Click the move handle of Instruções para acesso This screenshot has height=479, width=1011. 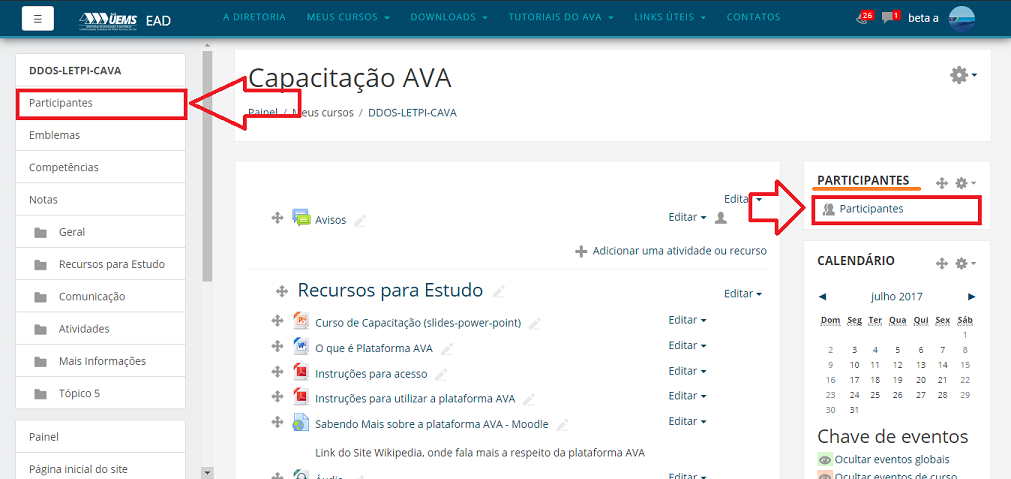coord(277,371)
